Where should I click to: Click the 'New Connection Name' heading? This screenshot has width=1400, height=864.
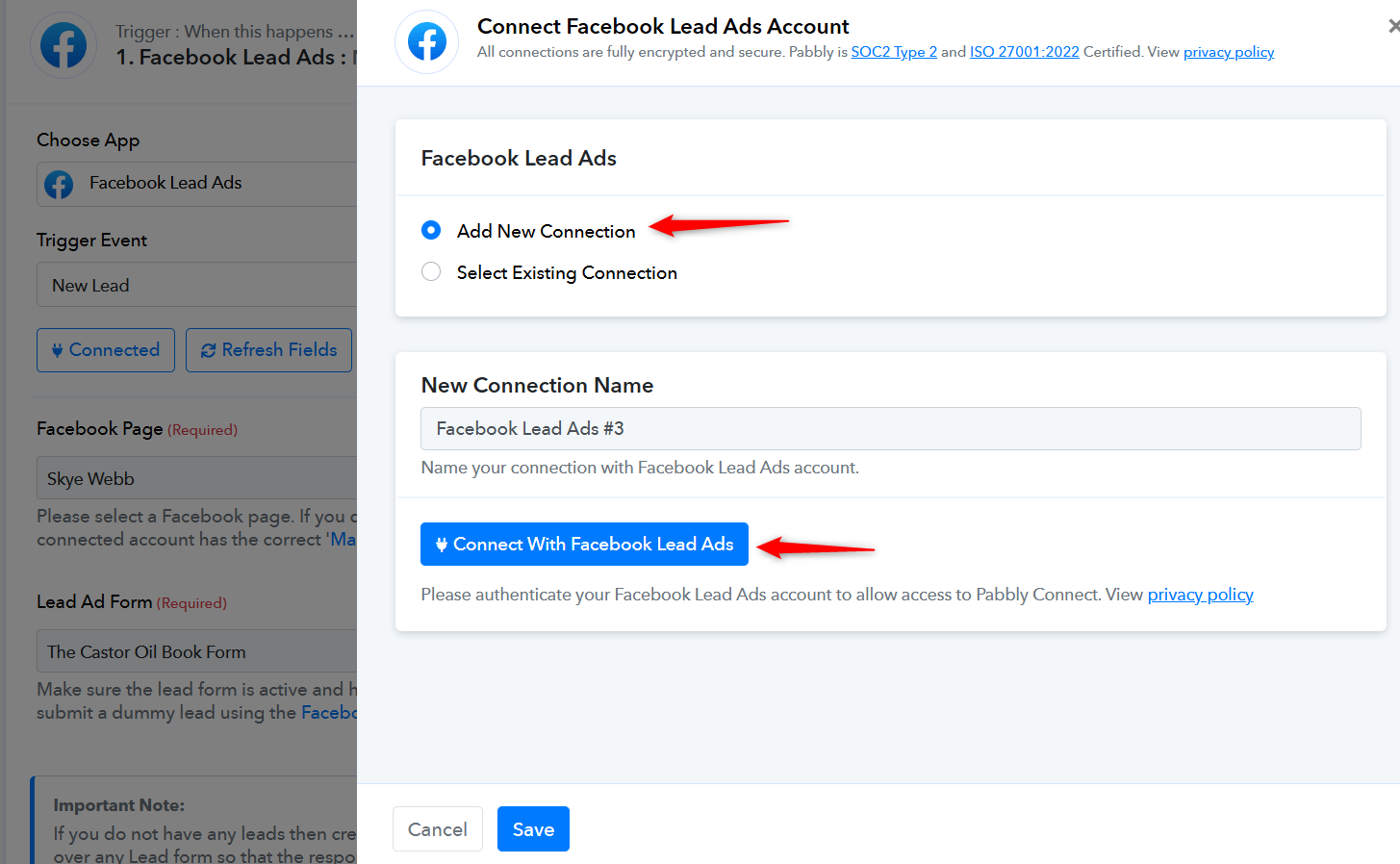pos(537,385)
